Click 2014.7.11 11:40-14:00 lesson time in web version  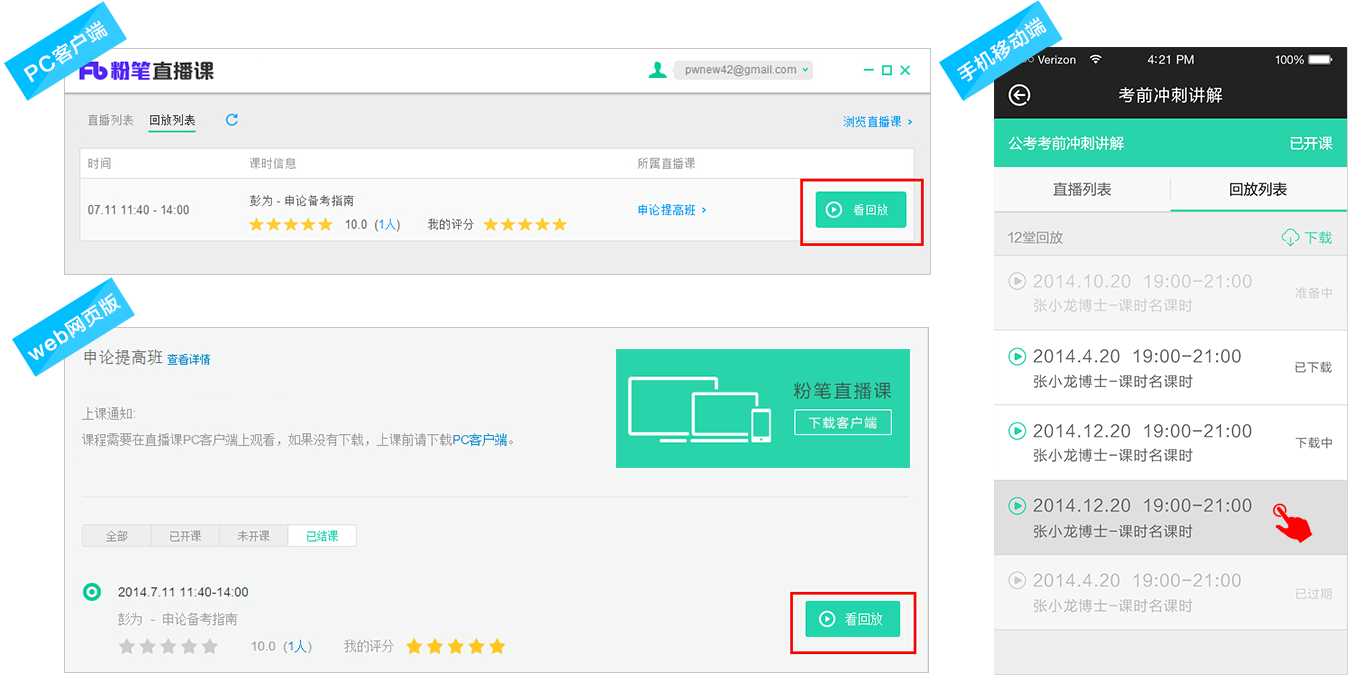(183, 592)
